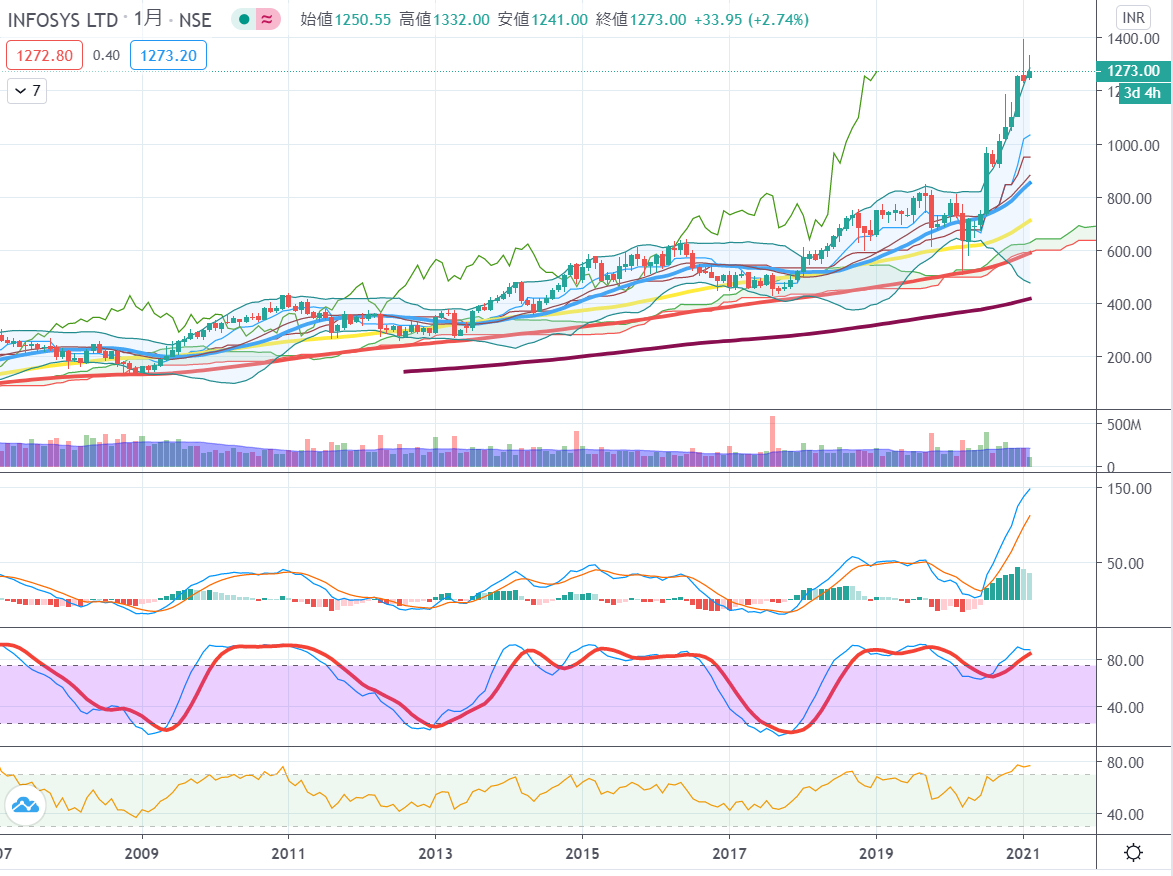The width and height of the screenshot is (1173, 876).
Task: Click the red sell price 1272.80
Action: pyautogui.click(x=45, y=55)
